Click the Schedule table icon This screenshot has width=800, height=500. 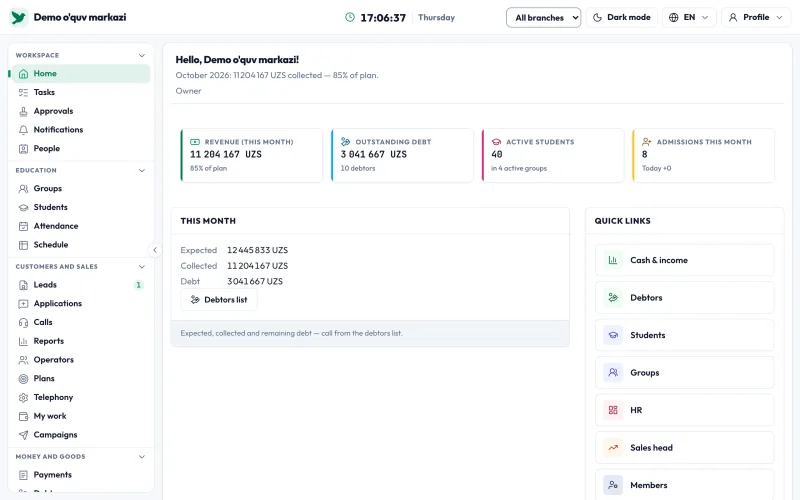(x=23, y=245)
